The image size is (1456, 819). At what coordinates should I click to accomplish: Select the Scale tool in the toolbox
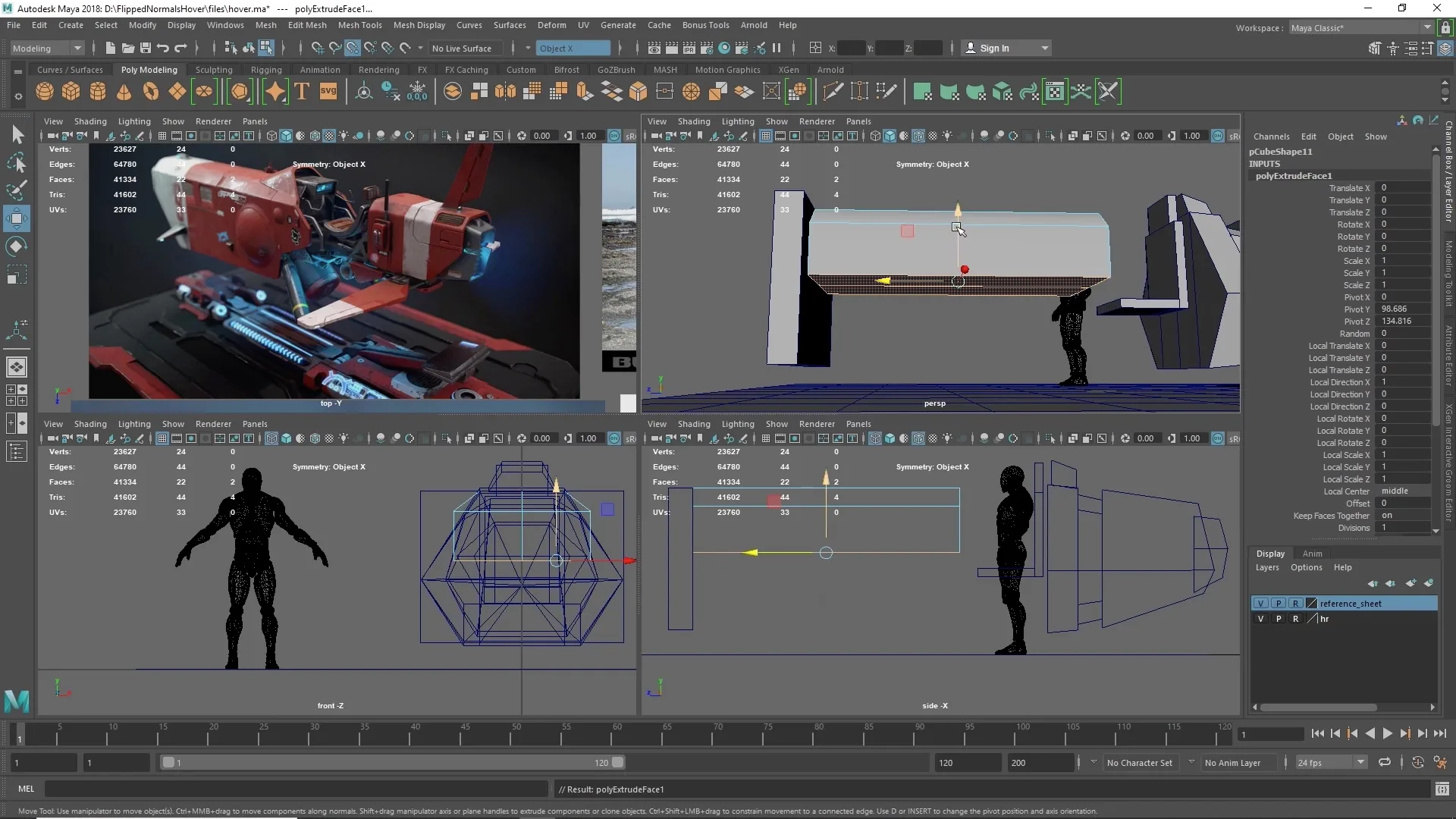[16, 274]
